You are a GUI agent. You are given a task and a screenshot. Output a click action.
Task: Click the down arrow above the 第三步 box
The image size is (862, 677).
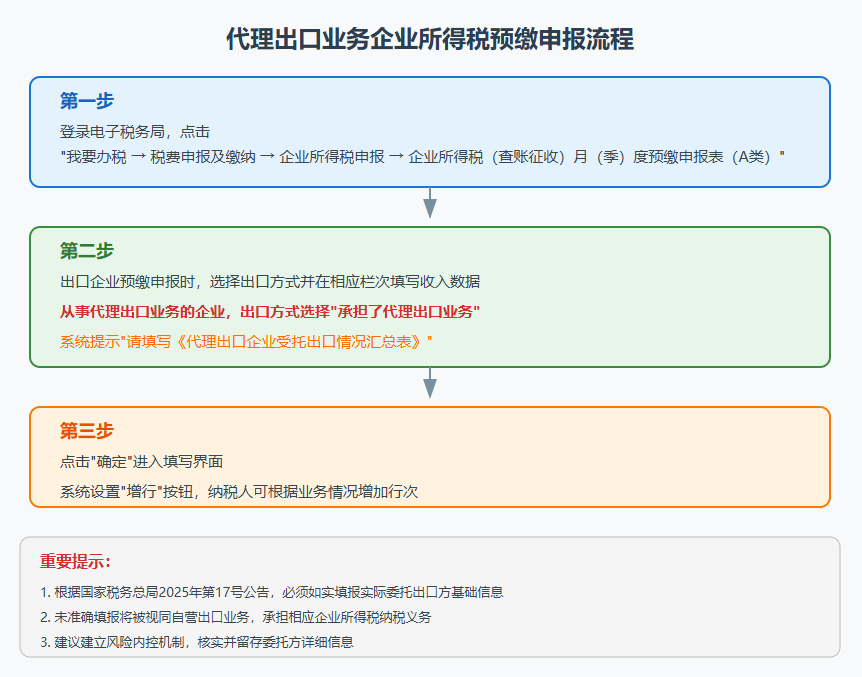[430, 384]
